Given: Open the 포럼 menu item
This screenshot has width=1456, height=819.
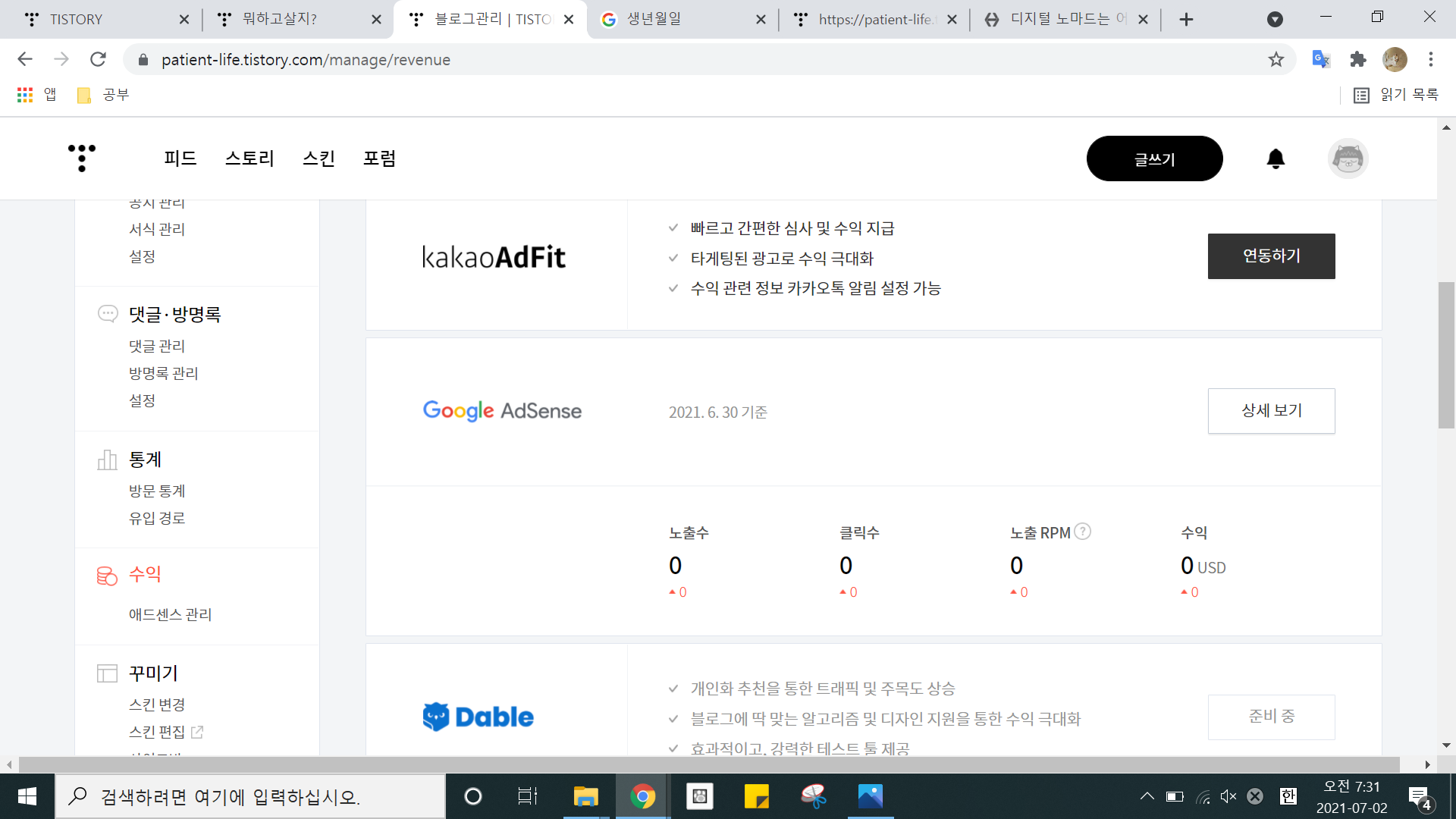Looking at the screenshot, I should pos(379,158).
